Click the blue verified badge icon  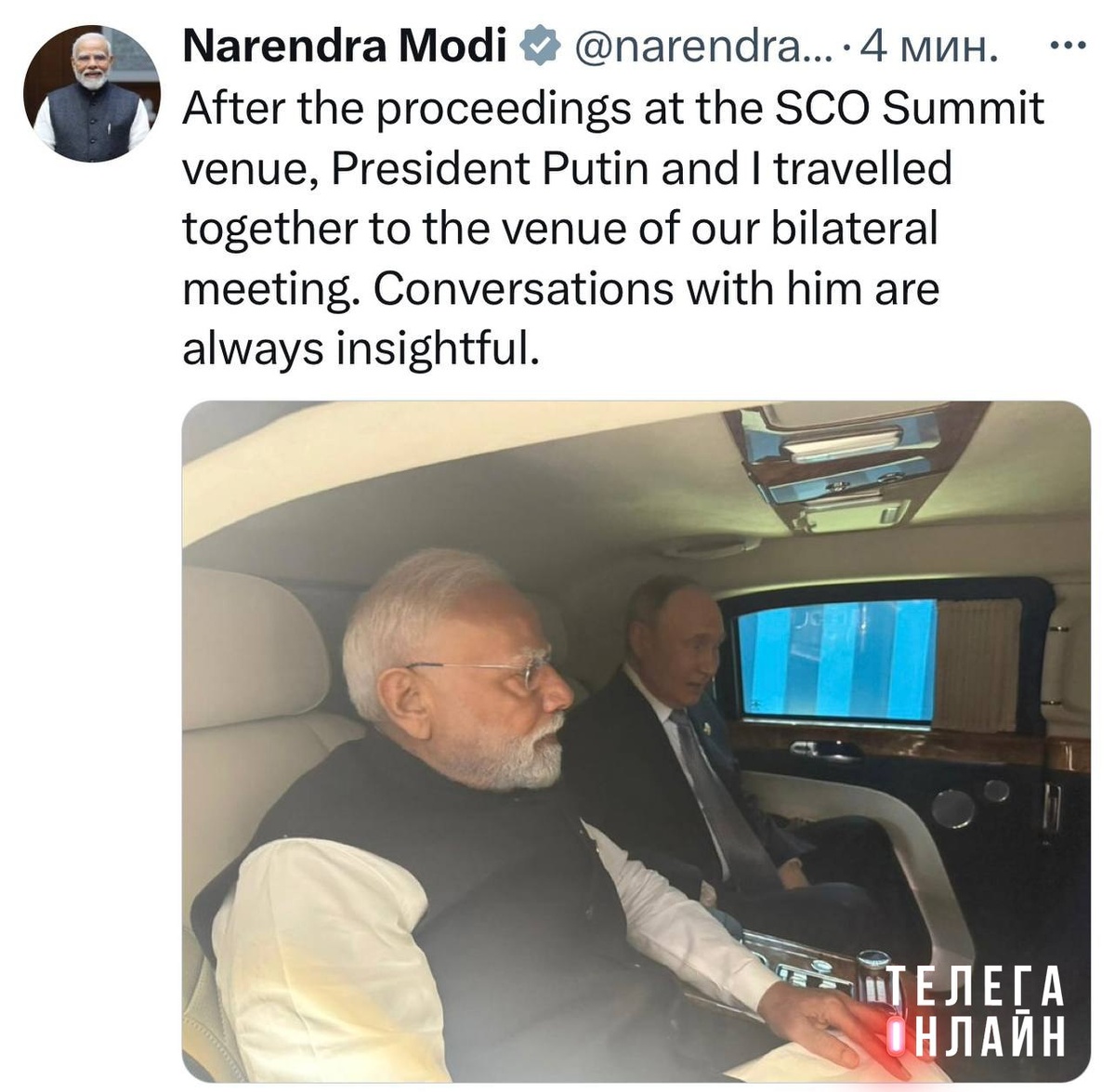click(x=540, y=46)
